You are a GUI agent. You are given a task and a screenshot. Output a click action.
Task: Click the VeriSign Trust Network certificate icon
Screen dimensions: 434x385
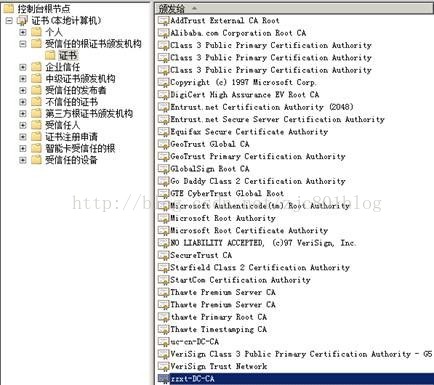coord(163,366)
